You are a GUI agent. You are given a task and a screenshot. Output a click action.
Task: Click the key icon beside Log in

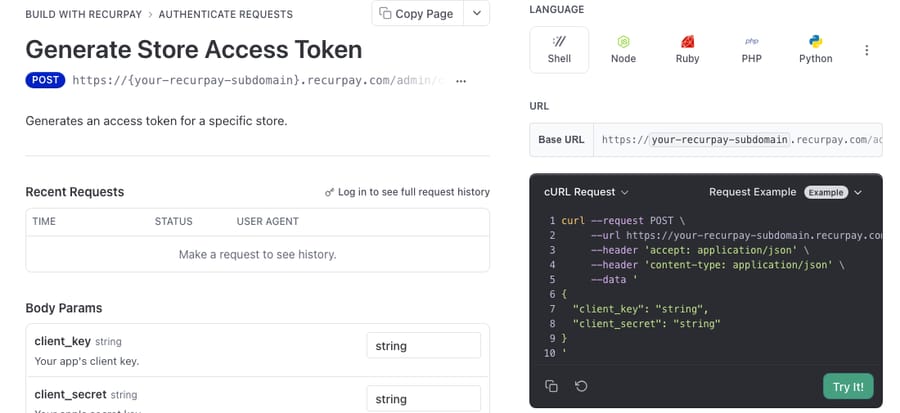click(x=329, y=193)
